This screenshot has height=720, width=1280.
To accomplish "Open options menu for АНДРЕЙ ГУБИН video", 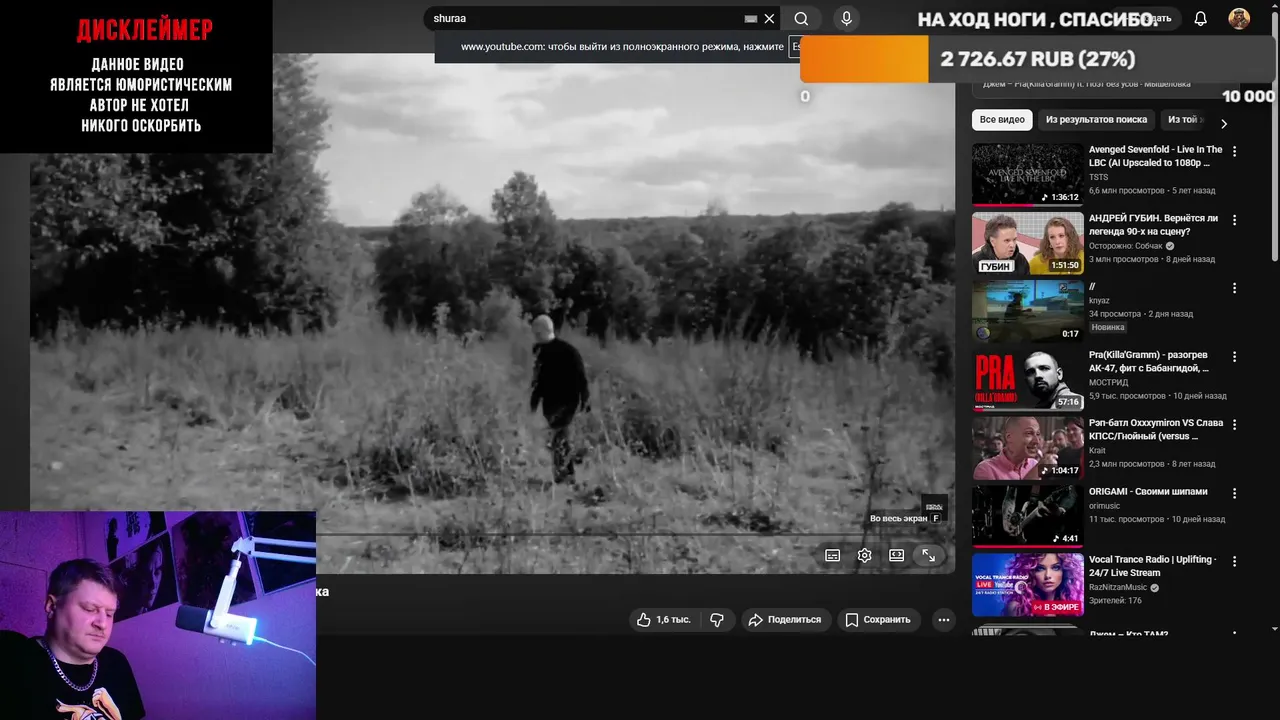I will 1234,220.
